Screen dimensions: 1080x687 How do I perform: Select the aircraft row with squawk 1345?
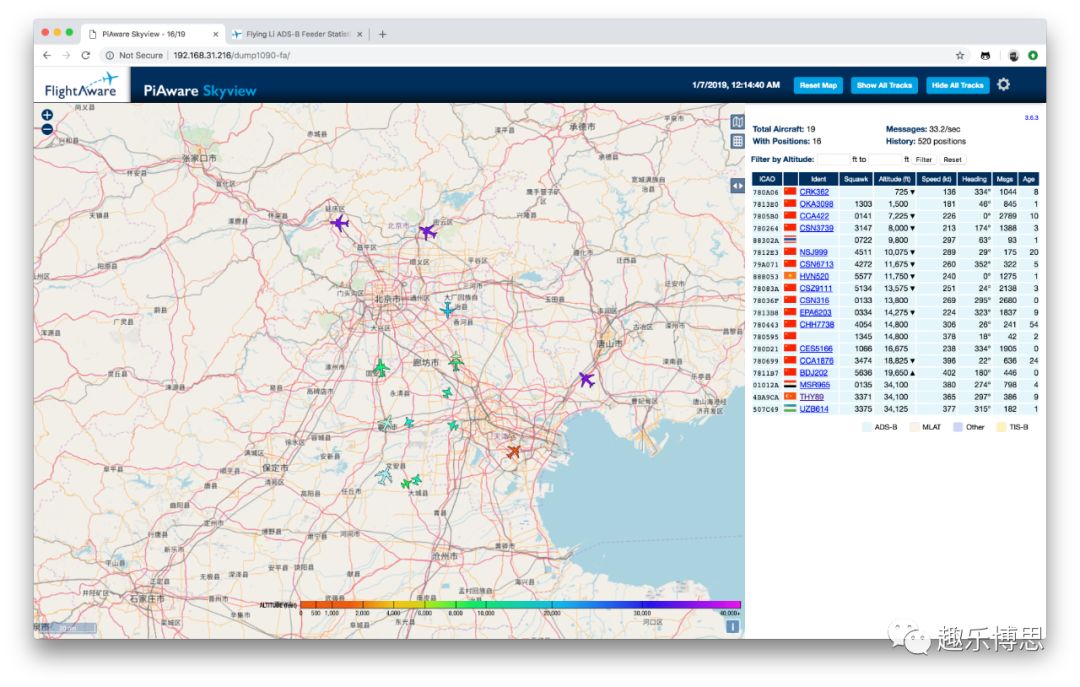pos(895,337)
